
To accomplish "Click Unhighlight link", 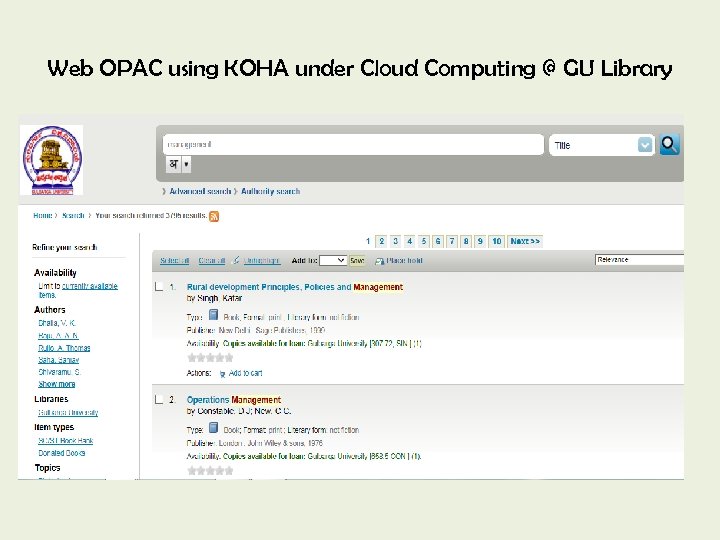I will [x=261, y=260].
